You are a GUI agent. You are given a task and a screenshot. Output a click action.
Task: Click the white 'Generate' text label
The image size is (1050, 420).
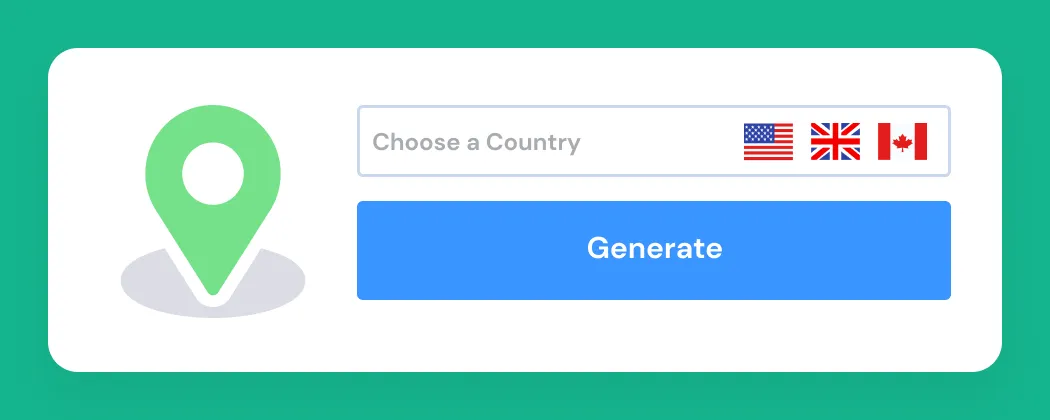[x=654, y=249]
